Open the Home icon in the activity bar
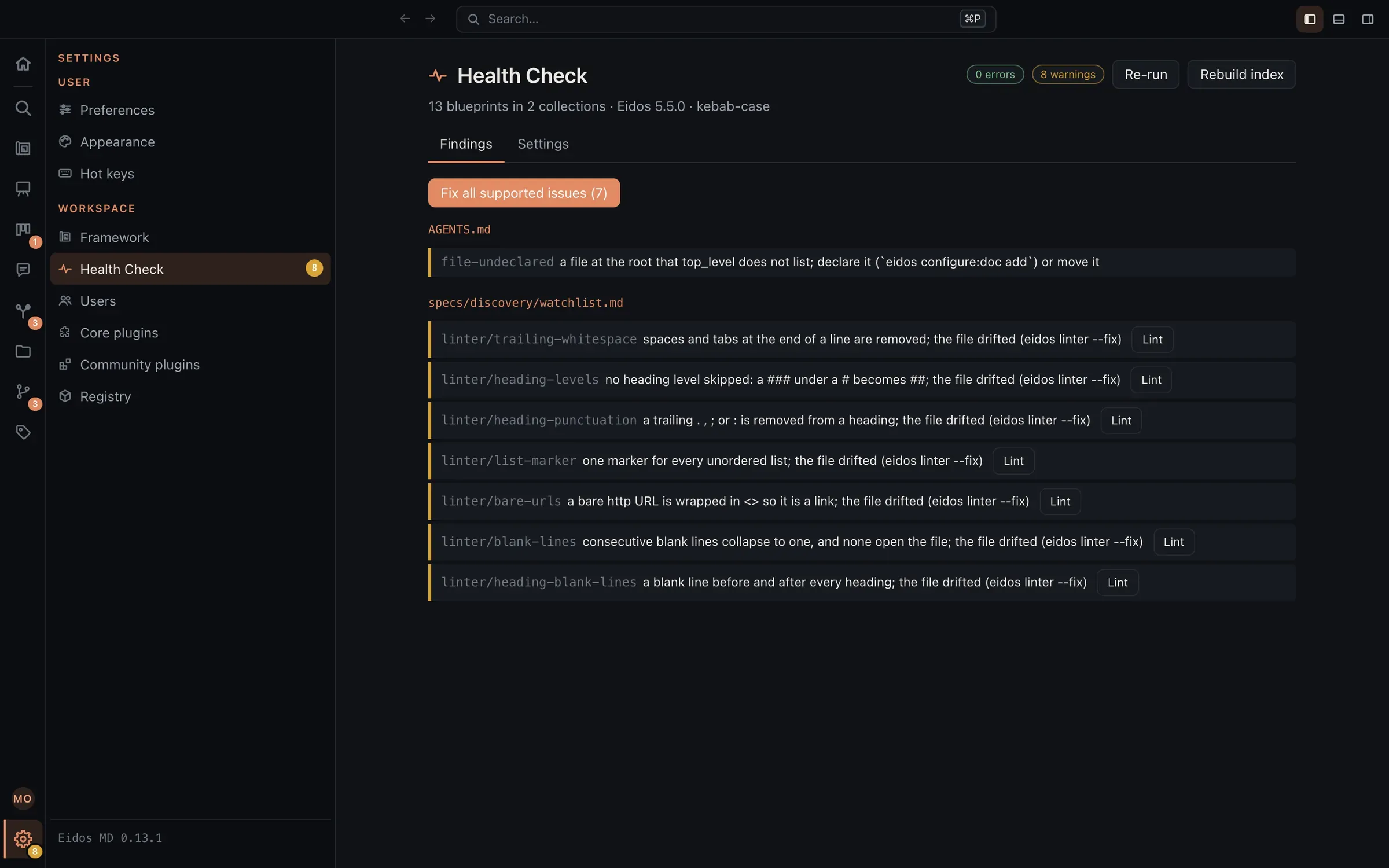This screenshot has width=1389, height=868. coord(23,64)
